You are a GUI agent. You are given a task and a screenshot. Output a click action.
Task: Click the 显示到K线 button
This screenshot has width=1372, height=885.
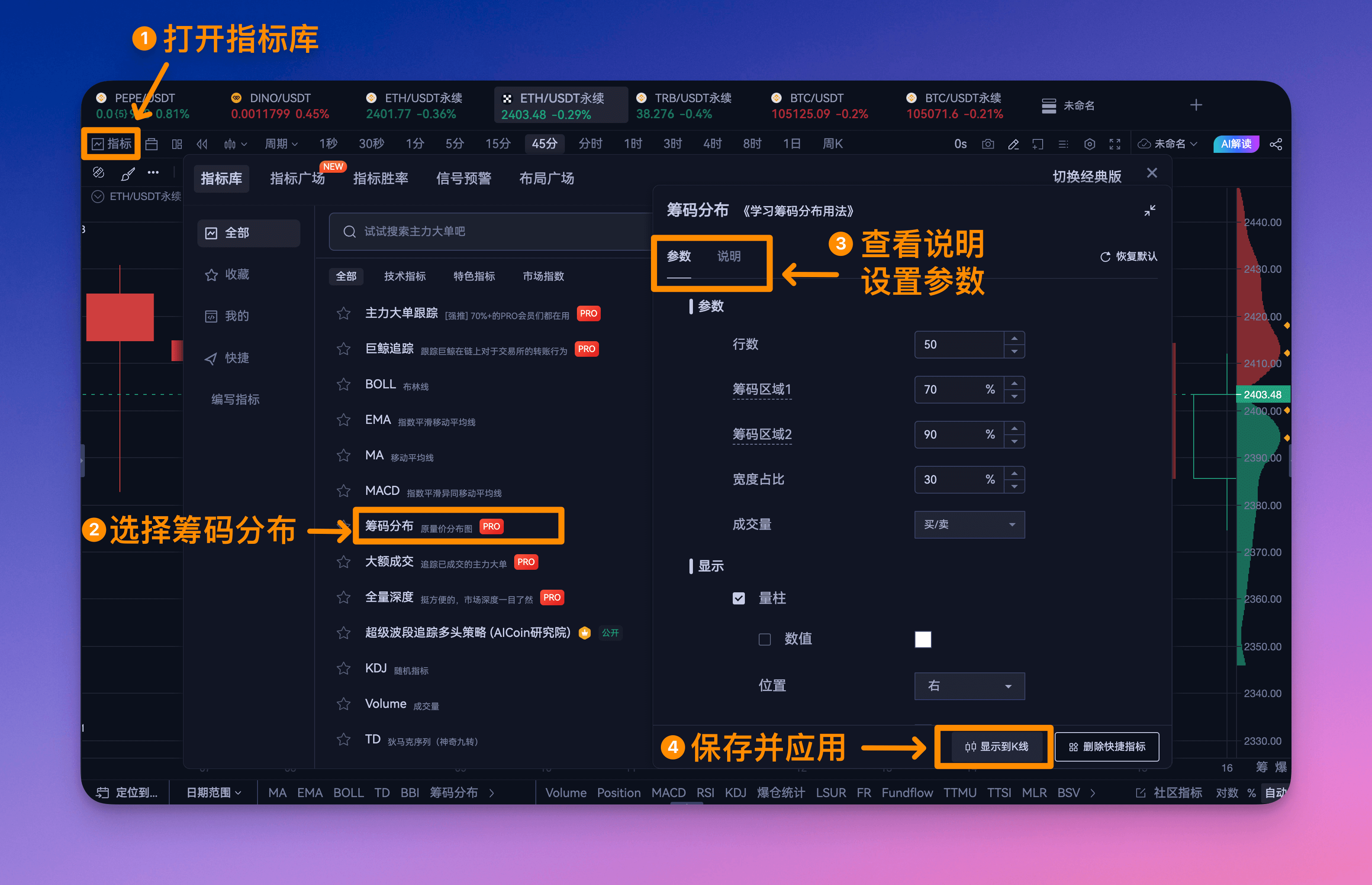pos(996,746)
